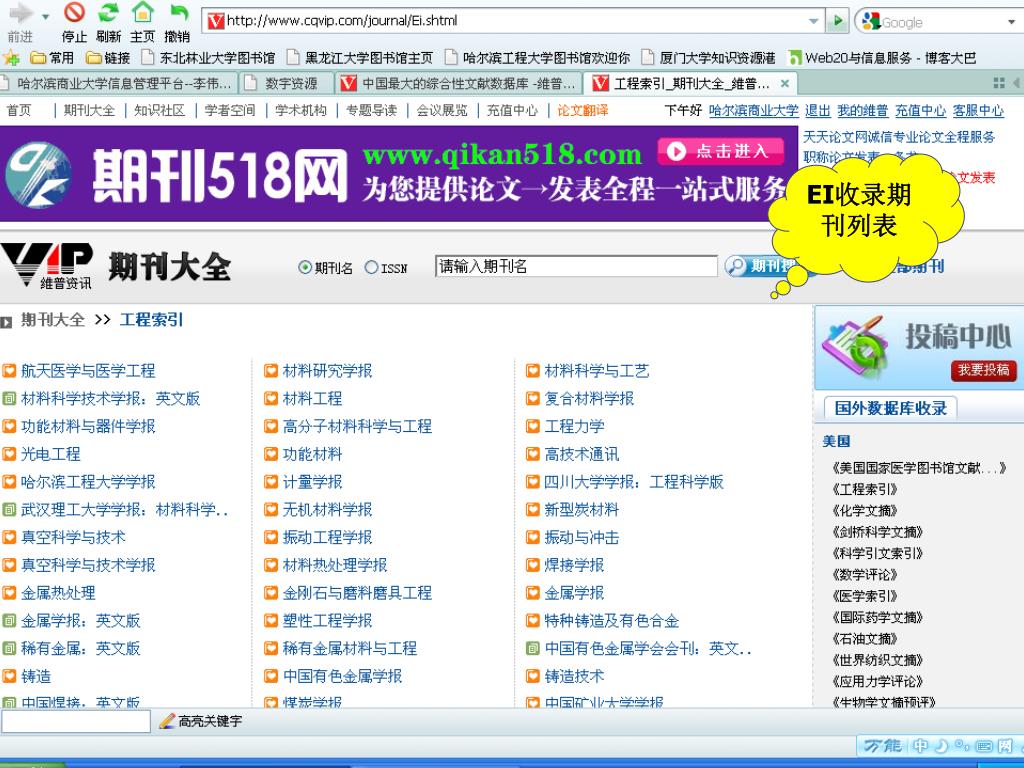Open the 《工程索引》 database link
1024x768 pixels.
pos(865,489)
